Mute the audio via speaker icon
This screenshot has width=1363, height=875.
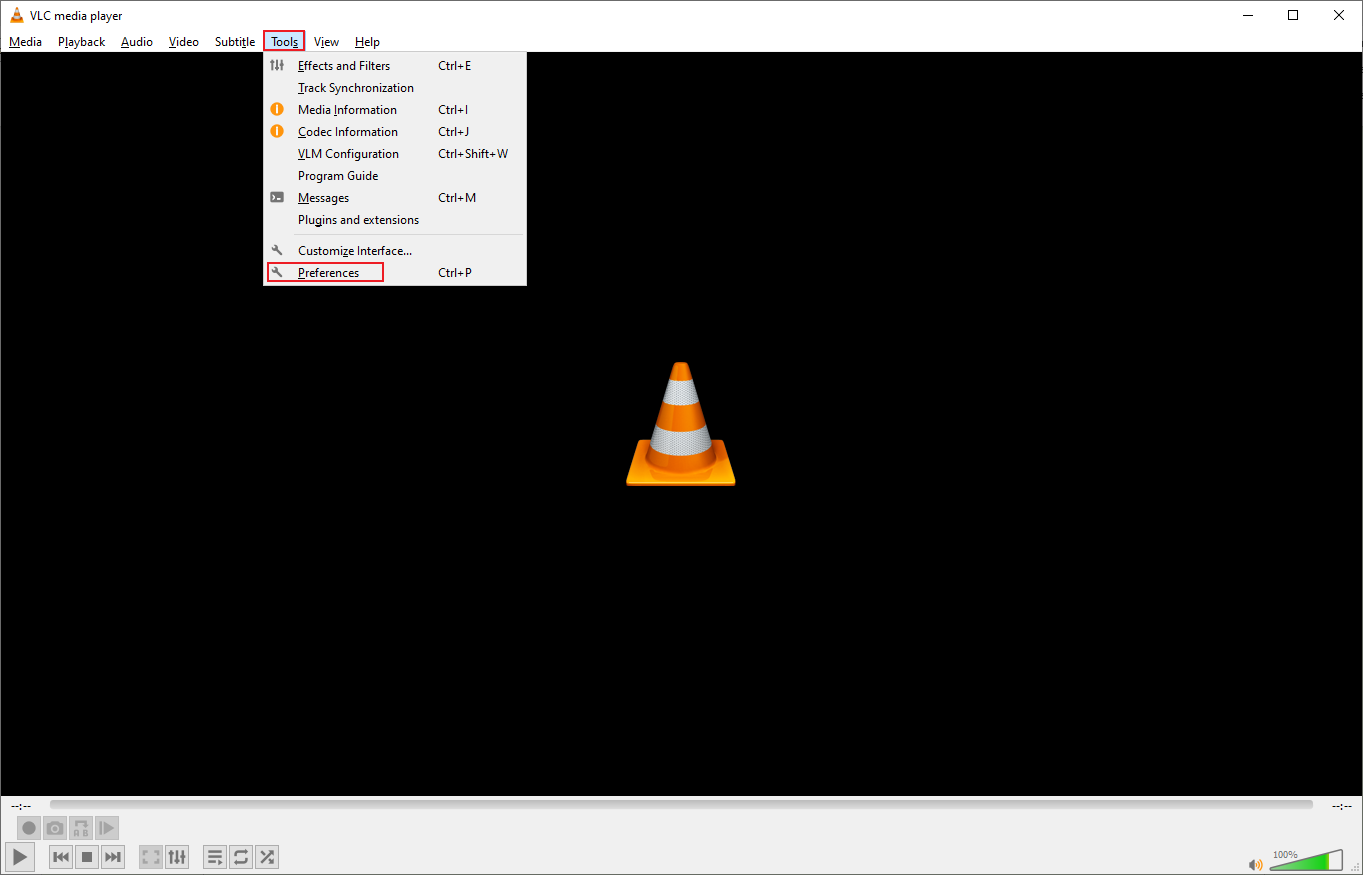click(1256, 863)
